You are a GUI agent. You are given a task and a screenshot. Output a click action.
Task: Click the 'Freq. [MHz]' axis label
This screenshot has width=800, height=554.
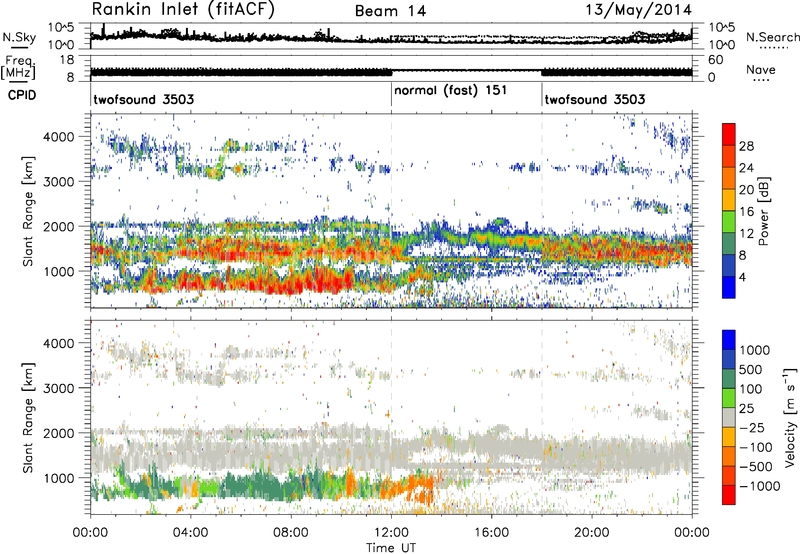click(19, 67)
